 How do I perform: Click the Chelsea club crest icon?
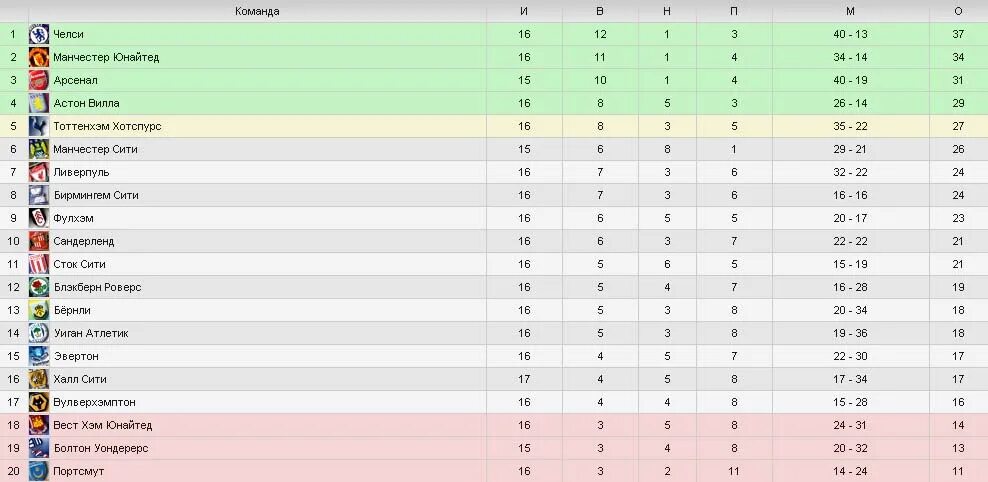click(38, 34)
